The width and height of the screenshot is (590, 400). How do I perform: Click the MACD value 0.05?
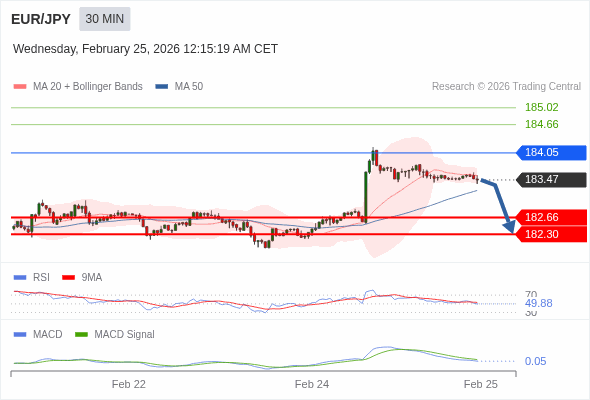(x=535, y=361)
